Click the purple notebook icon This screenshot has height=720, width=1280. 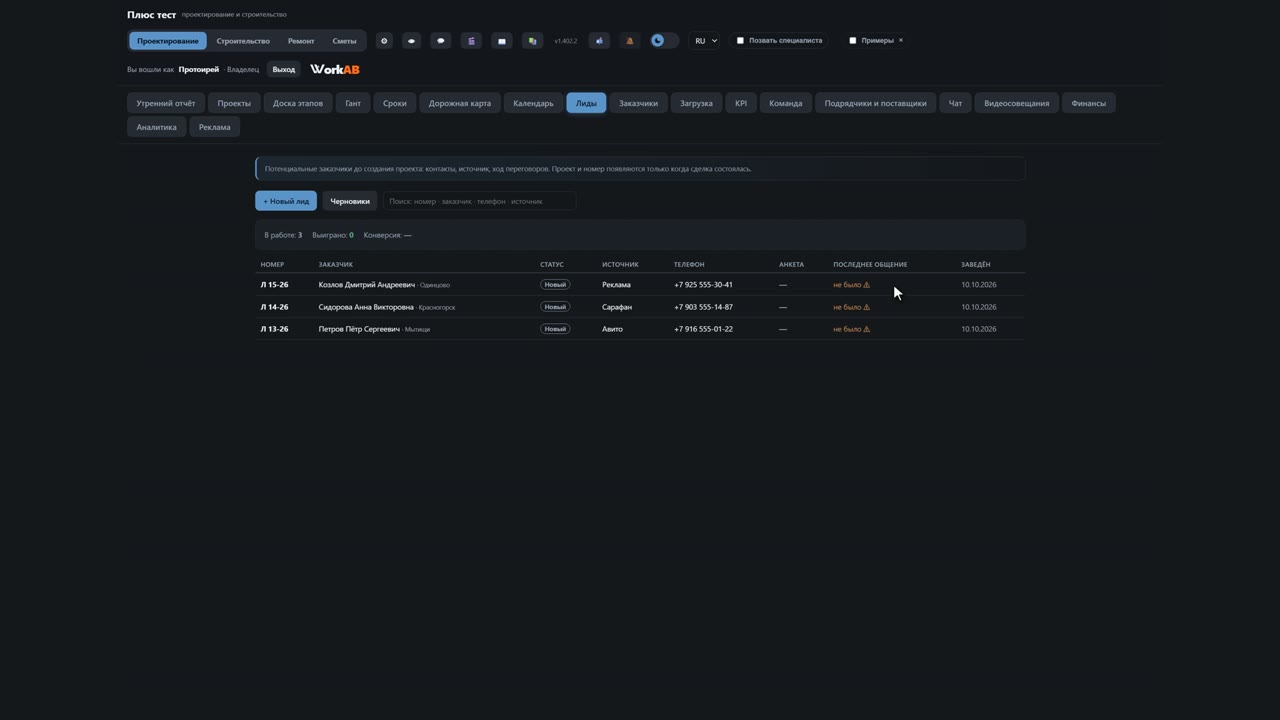(x=471, y=41)
